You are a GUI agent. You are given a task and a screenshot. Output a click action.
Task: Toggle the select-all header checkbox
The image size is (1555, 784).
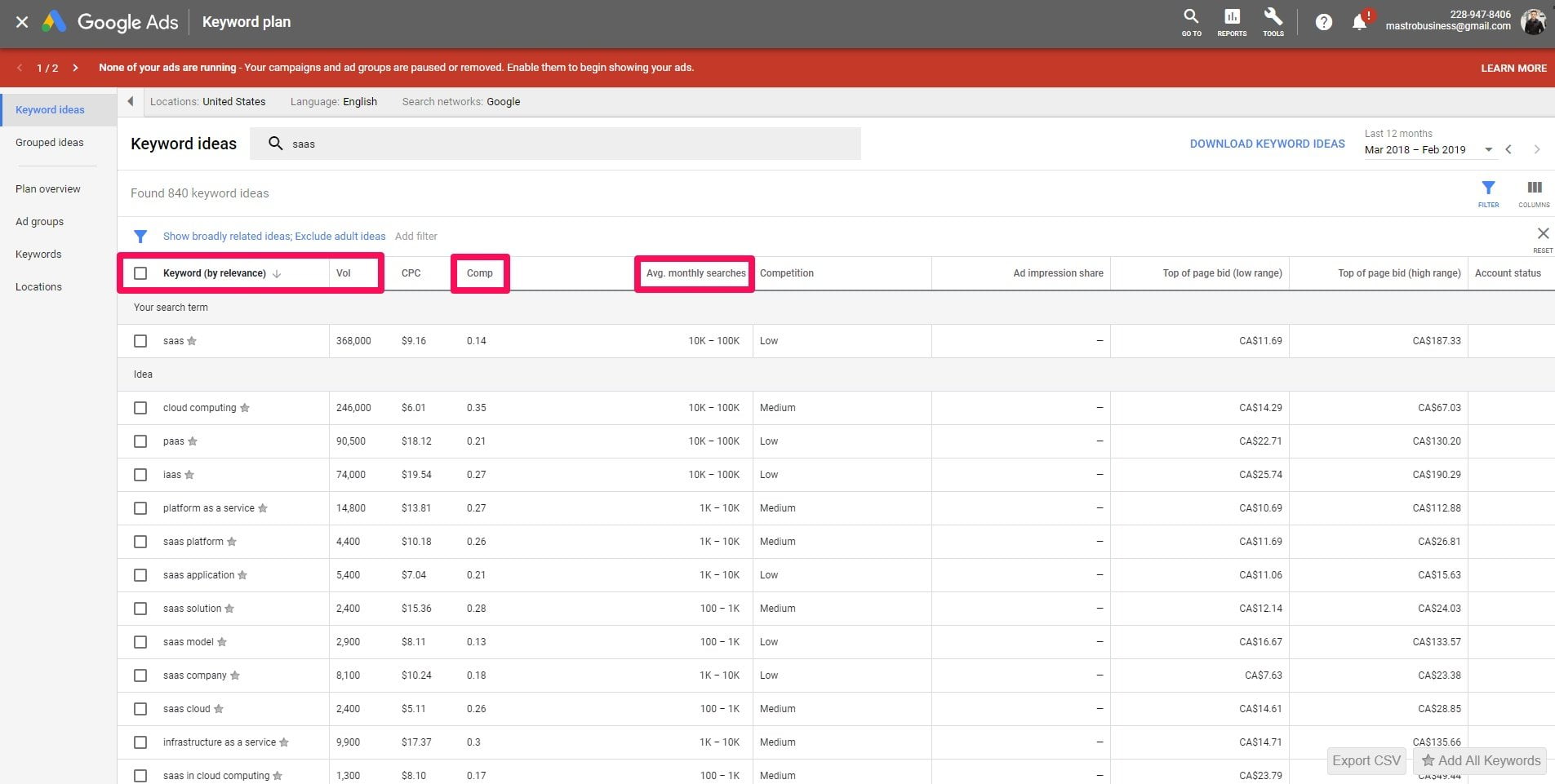140,273
